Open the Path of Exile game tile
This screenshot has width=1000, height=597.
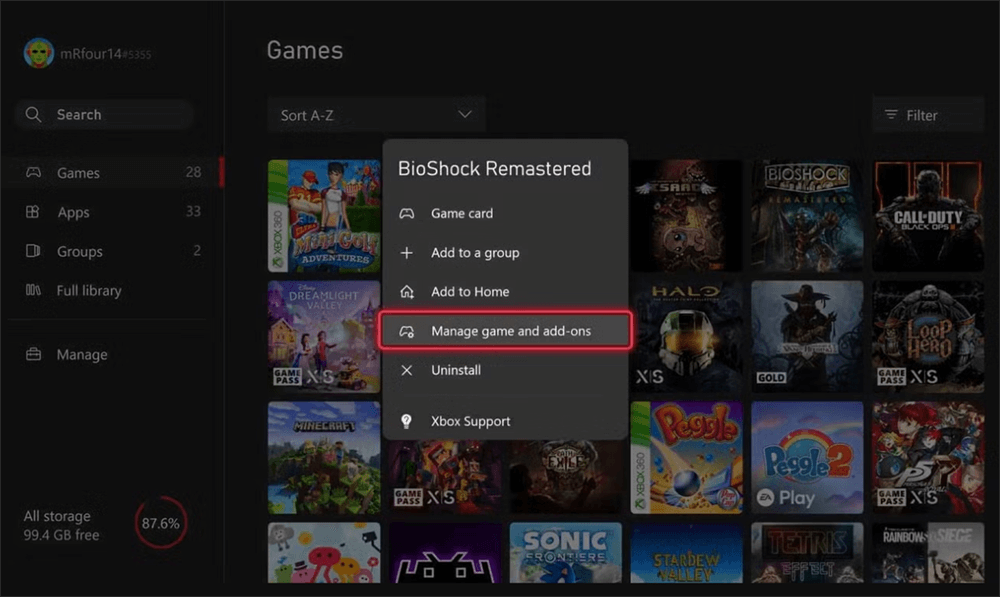pyautogui.click(x=565, y=477)
